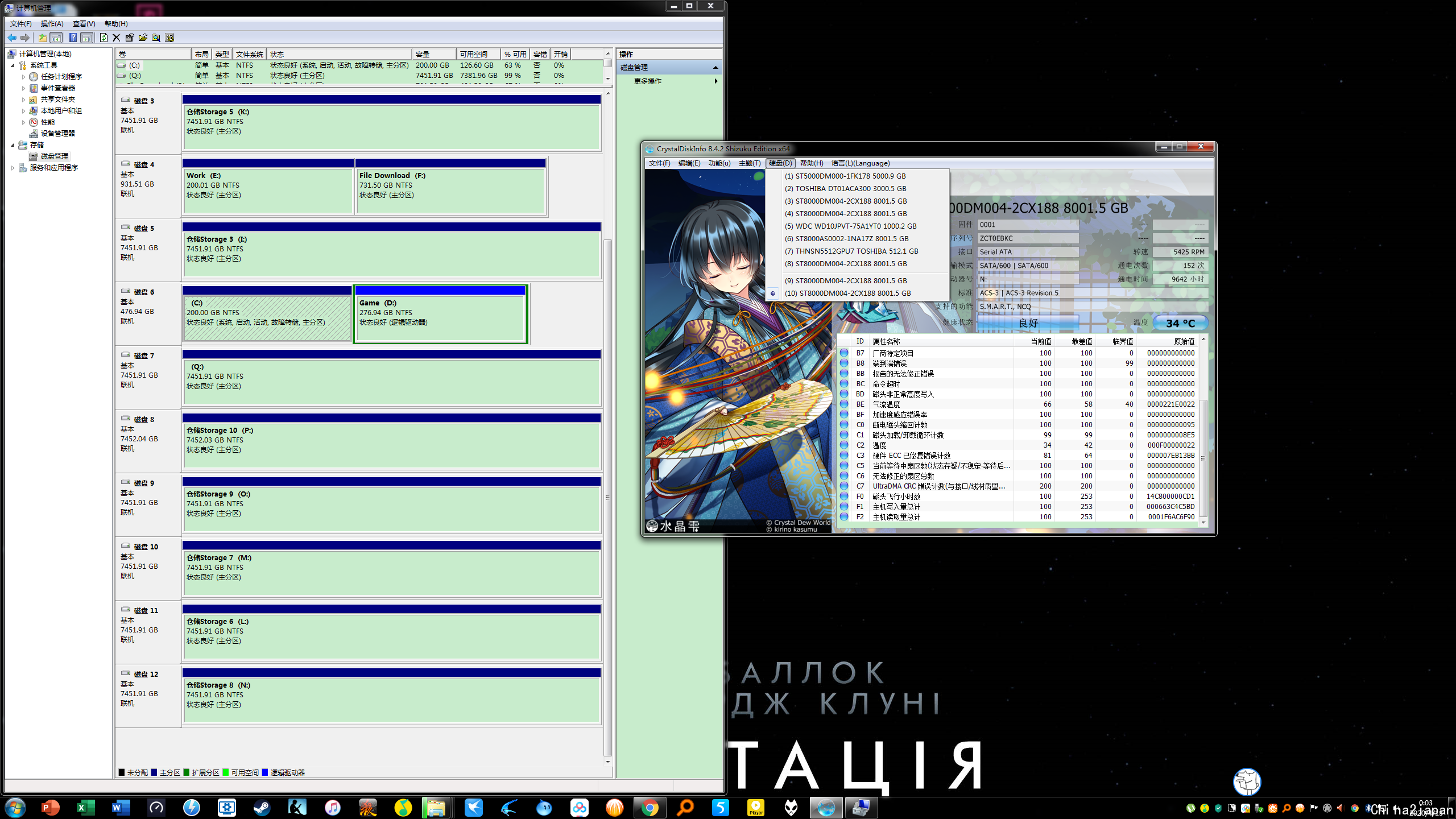Click the 磁盘 12 disk label
The image size is (1456, 819).
pyautogui.click(x=146, y=675)
